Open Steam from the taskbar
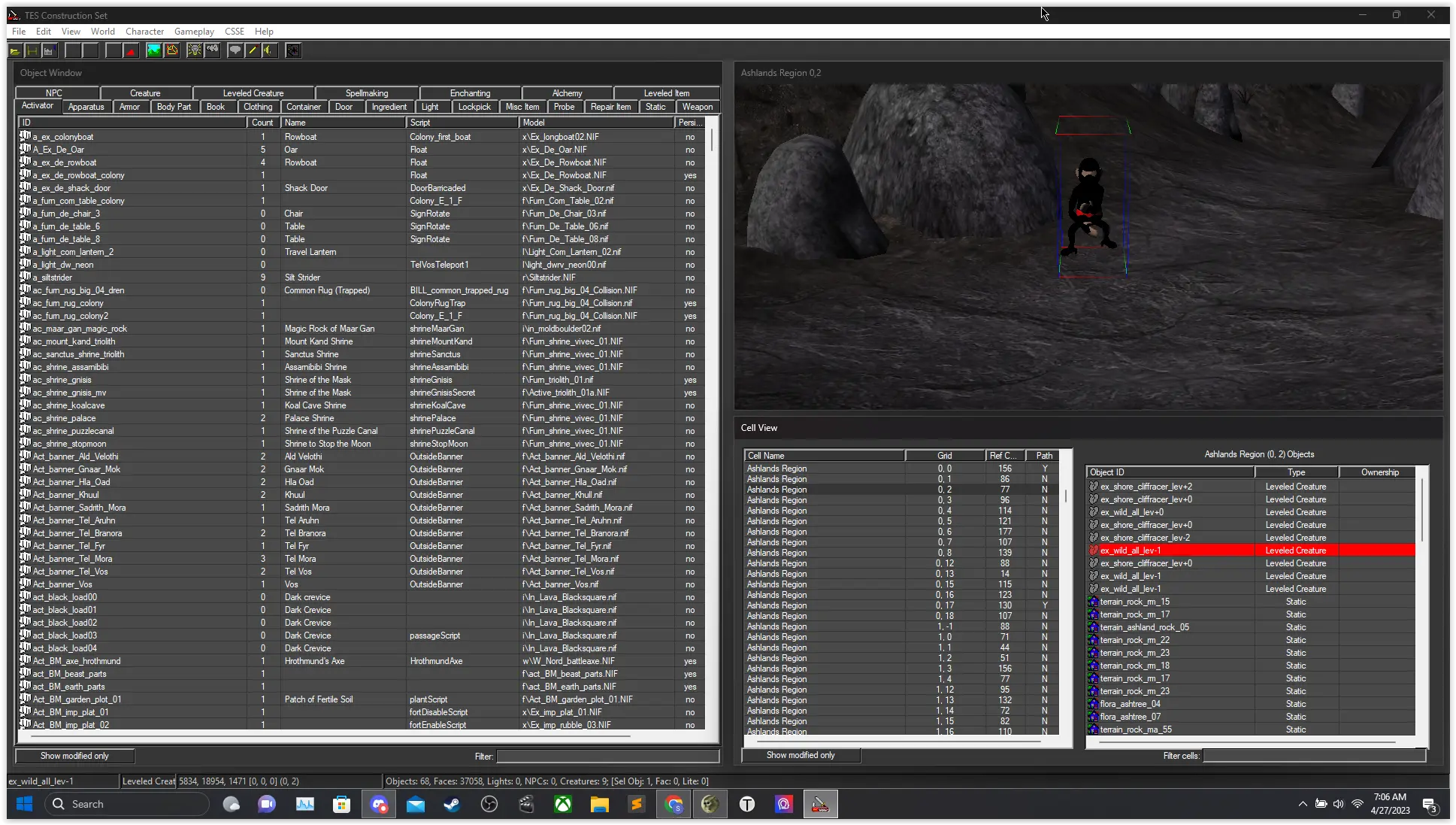1456x825 pixels. [452, 805]
